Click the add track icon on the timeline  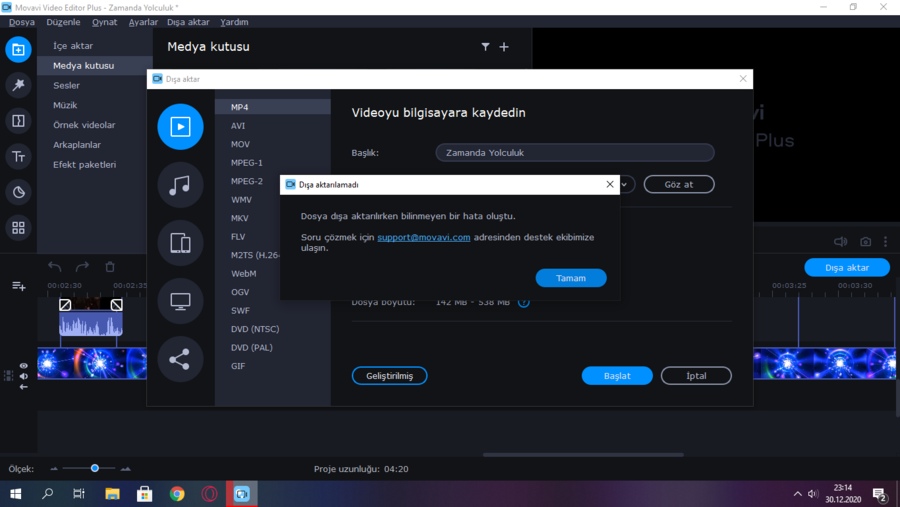[18, 285]
